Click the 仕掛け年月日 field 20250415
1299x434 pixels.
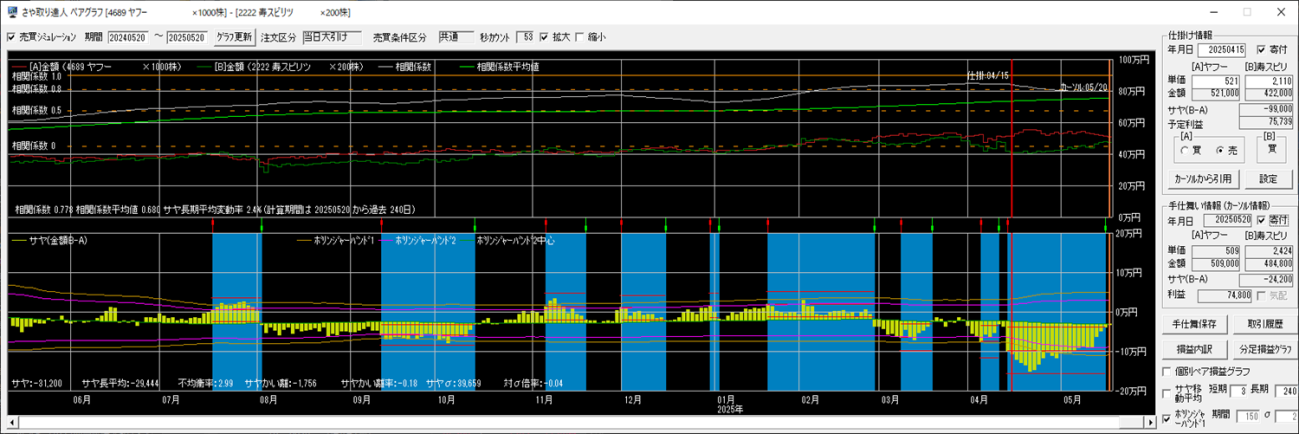tap(1222, 48)
